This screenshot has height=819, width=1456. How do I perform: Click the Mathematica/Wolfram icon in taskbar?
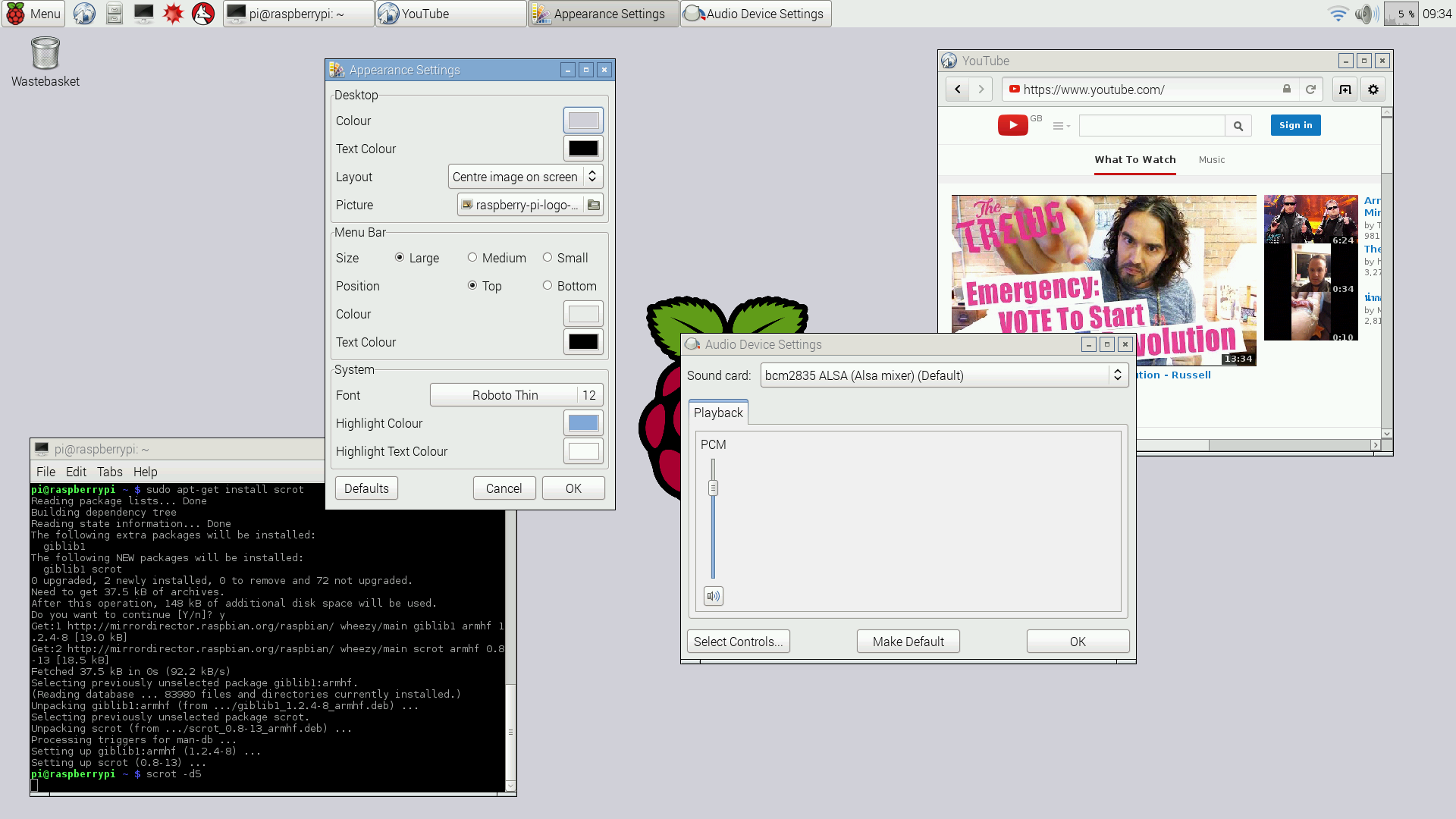pyautogui.click(x=173, y=13)
